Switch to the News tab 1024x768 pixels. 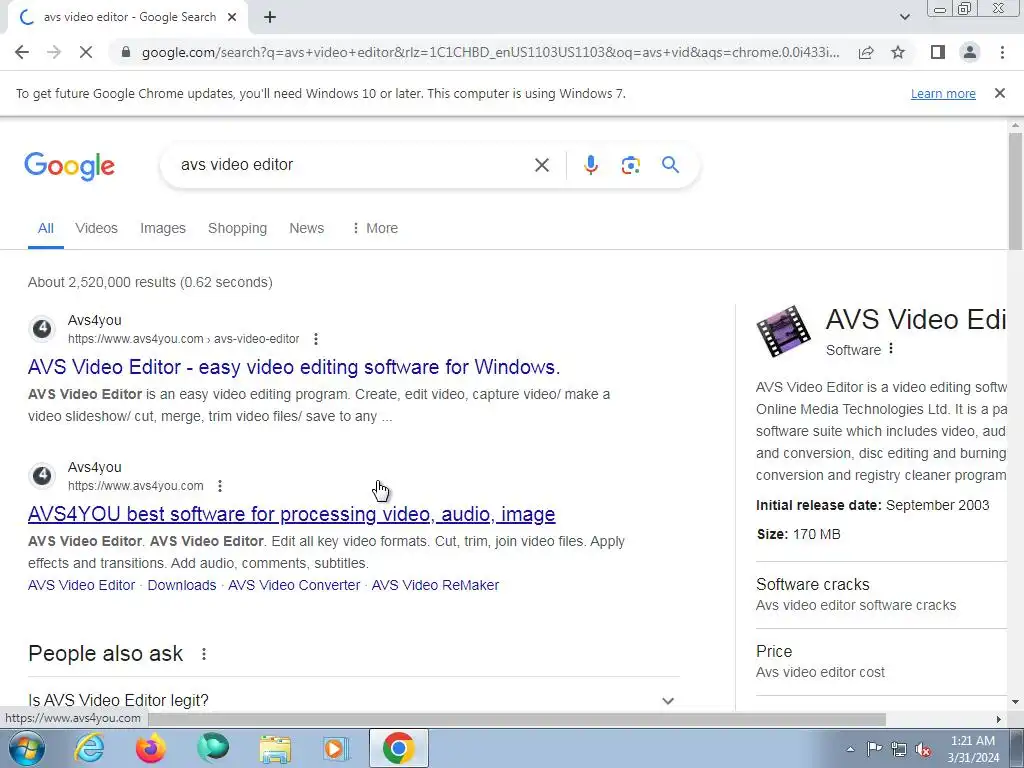point(306,228)
